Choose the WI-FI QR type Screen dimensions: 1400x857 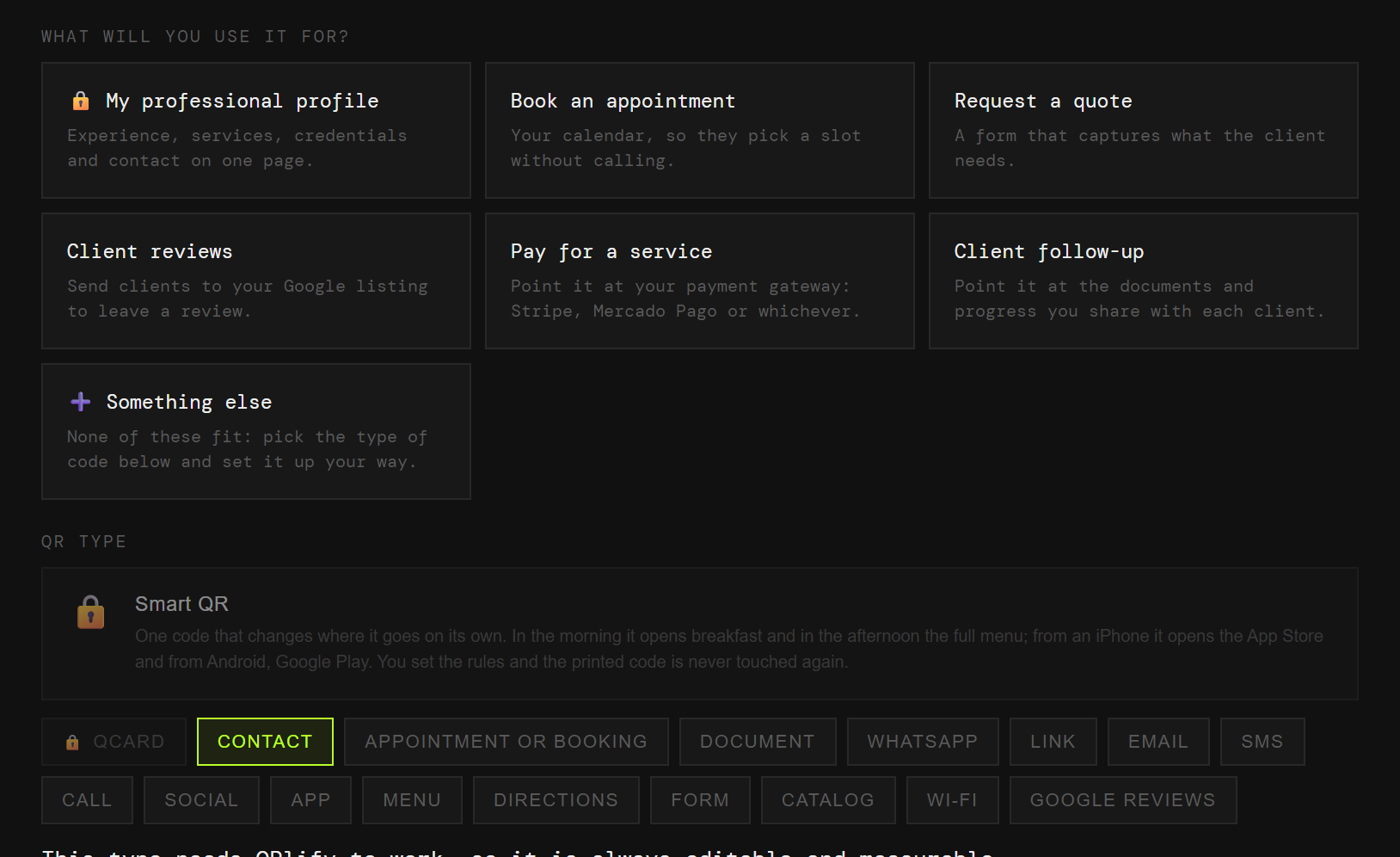953,800
